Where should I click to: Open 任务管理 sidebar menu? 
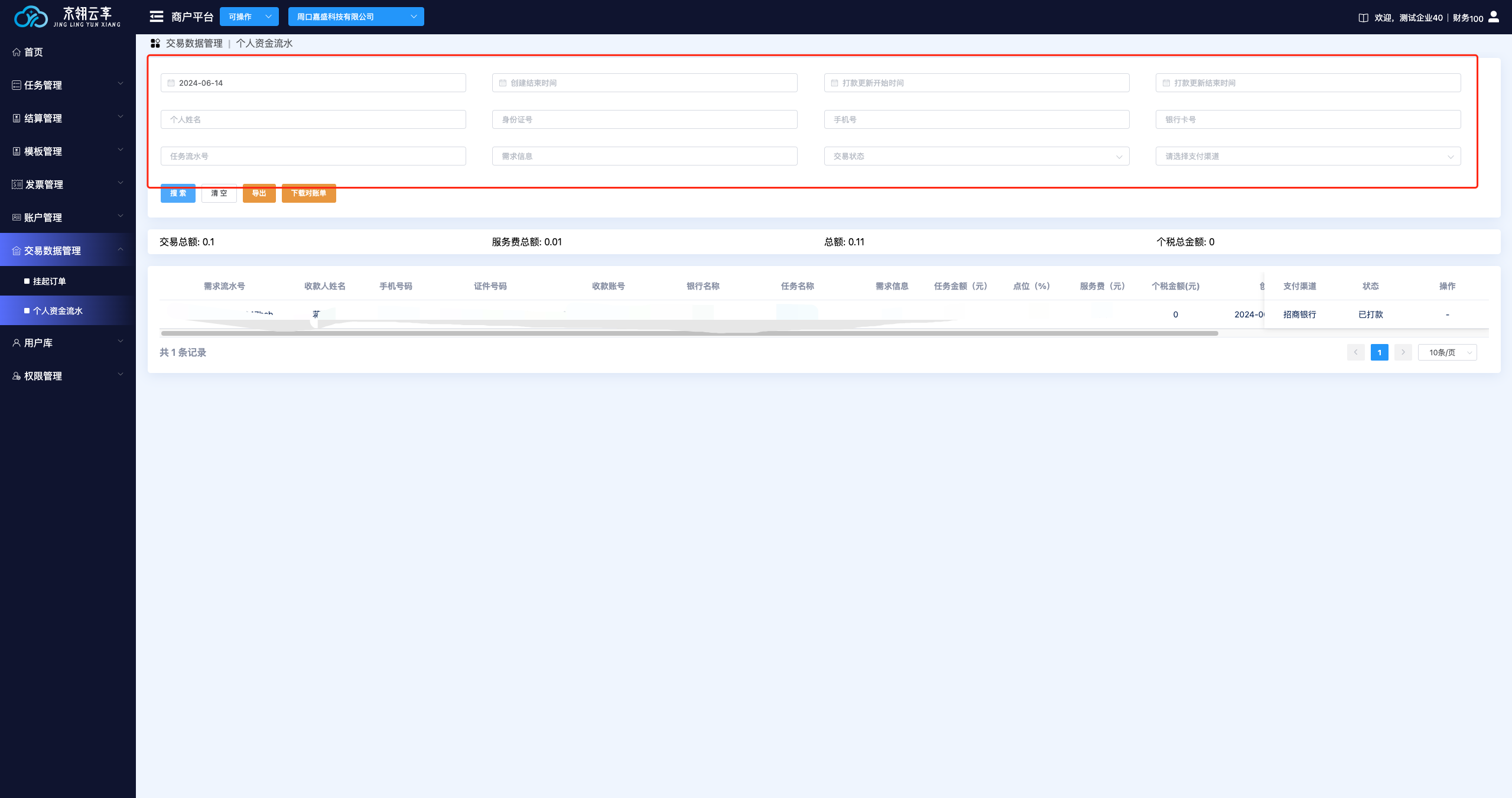(68, 85)
